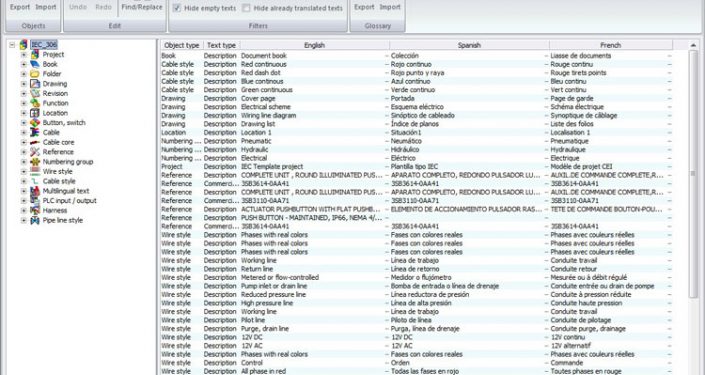Click the Cable tree icon
This screenshot has width=705, height=375.
click(35, 132)
